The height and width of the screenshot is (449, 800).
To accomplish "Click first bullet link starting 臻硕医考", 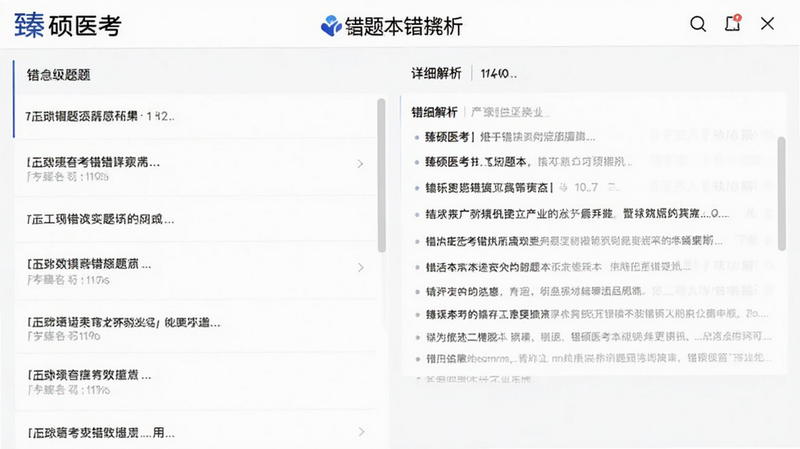I will tap(510, 137).
